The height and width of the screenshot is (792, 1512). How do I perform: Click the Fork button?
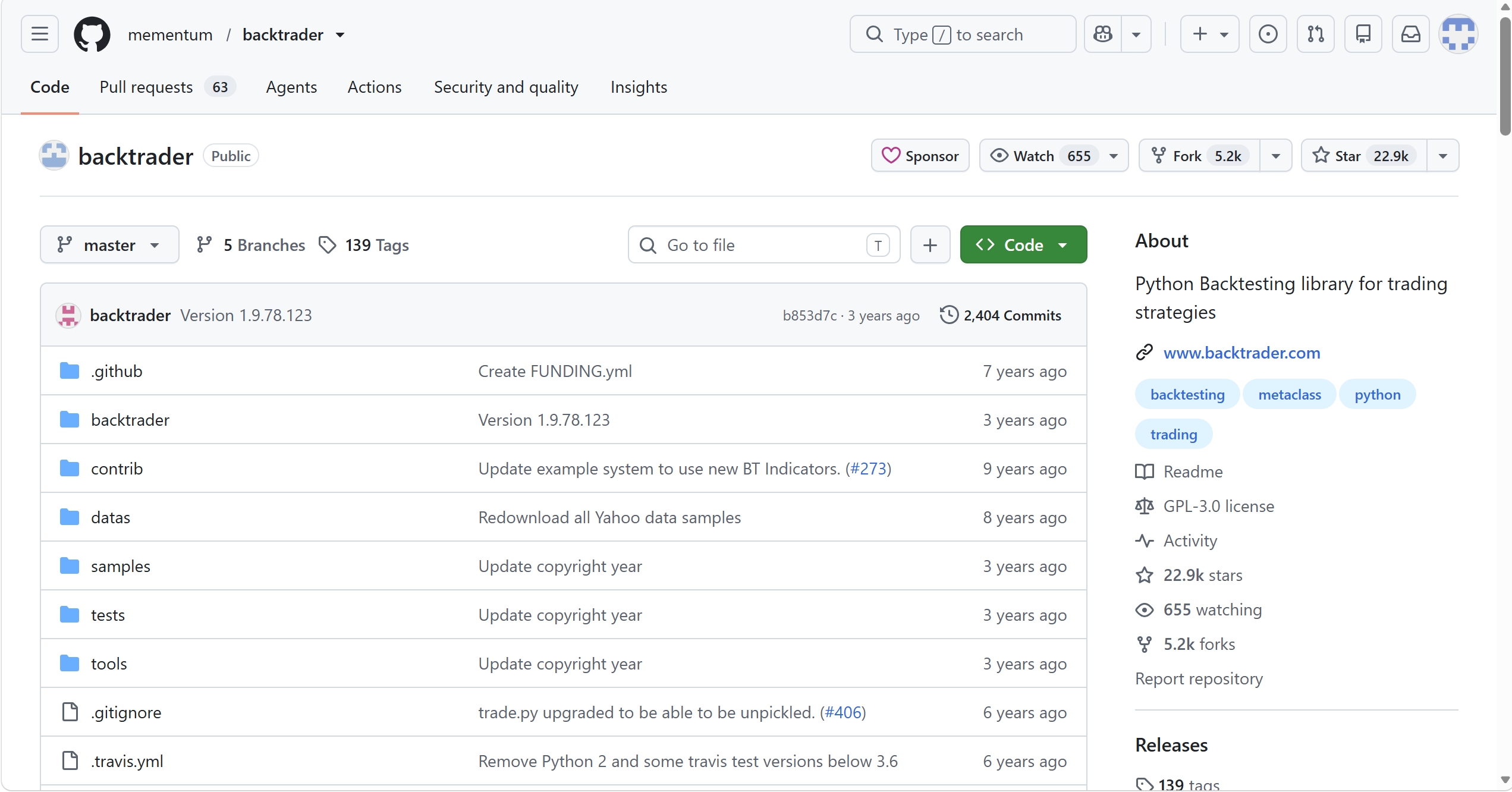(1199, 156)
